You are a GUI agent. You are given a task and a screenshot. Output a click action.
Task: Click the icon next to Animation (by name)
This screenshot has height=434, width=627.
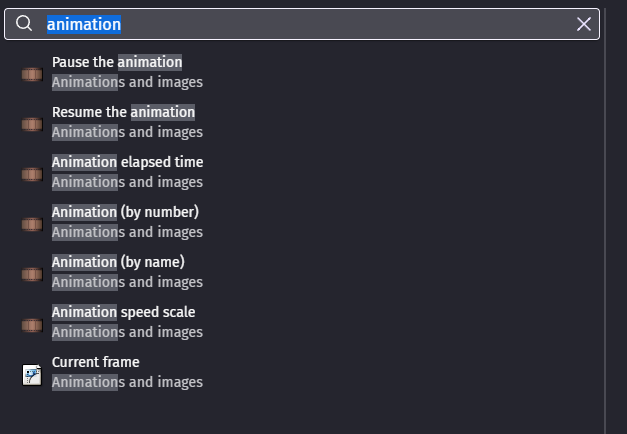coord(32,273)
